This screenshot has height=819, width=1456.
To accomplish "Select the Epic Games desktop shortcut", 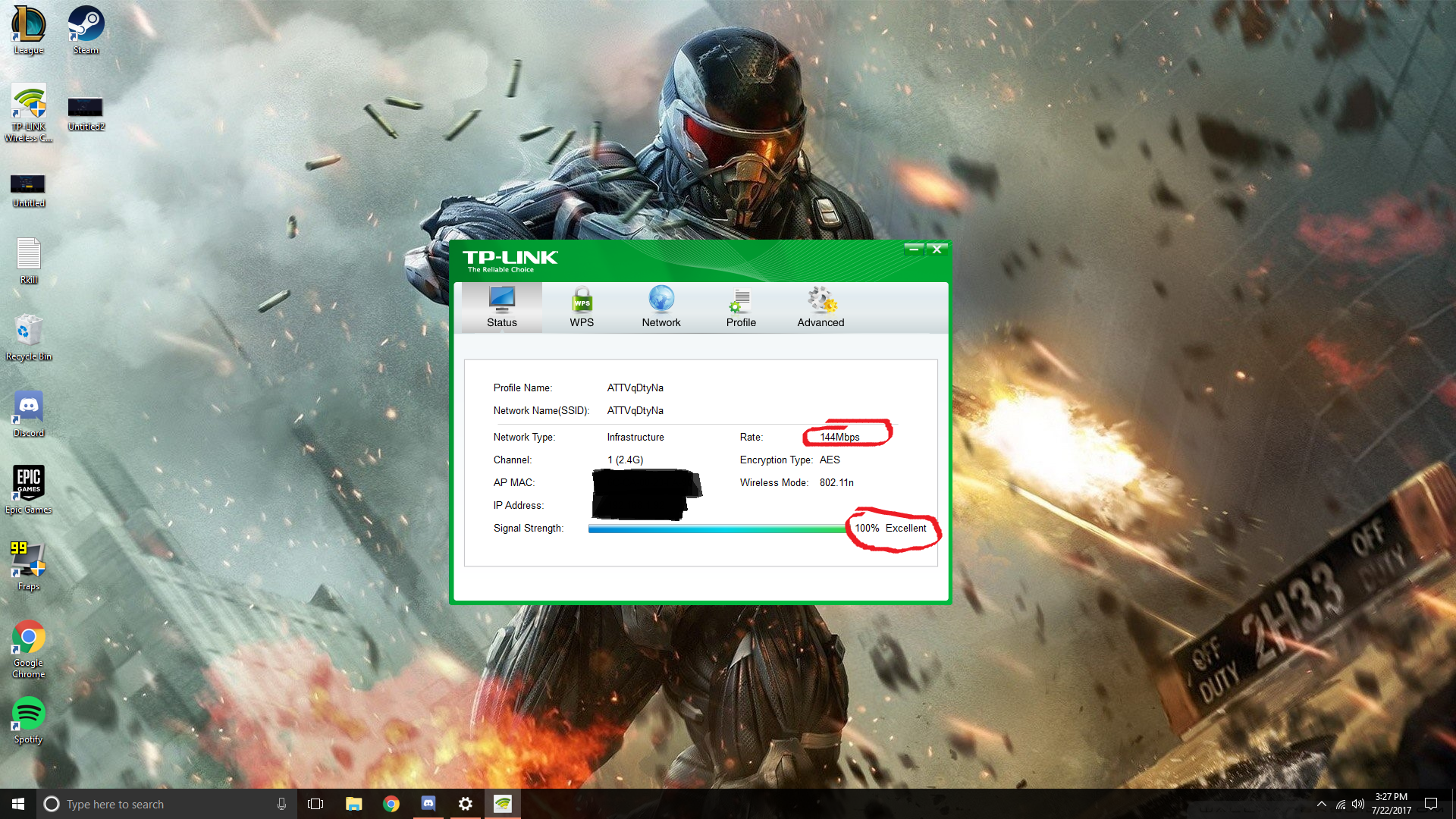I will click(x=29, y=490).
